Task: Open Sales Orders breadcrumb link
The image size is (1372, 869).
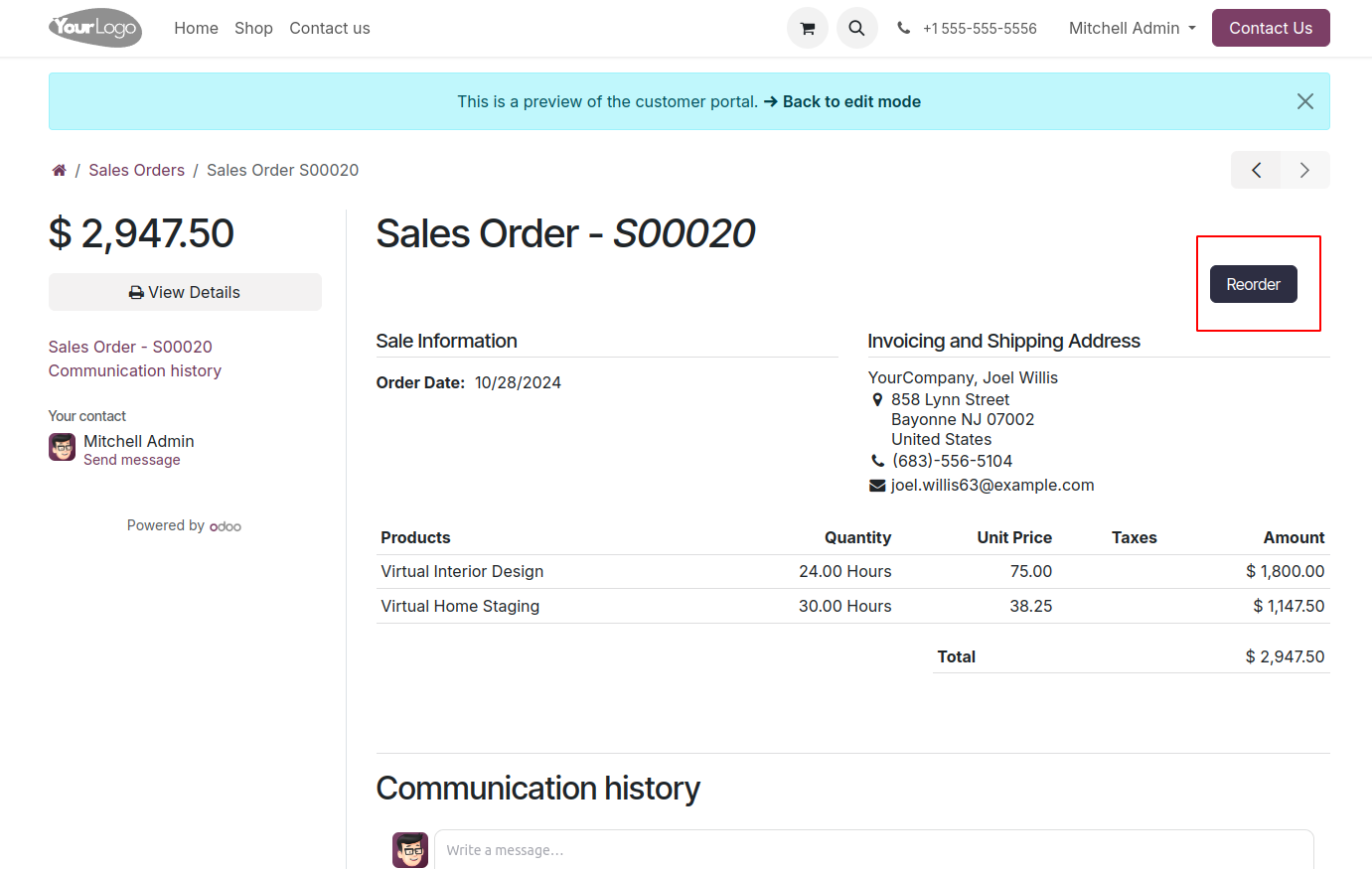Action: (x=136, y=171)
